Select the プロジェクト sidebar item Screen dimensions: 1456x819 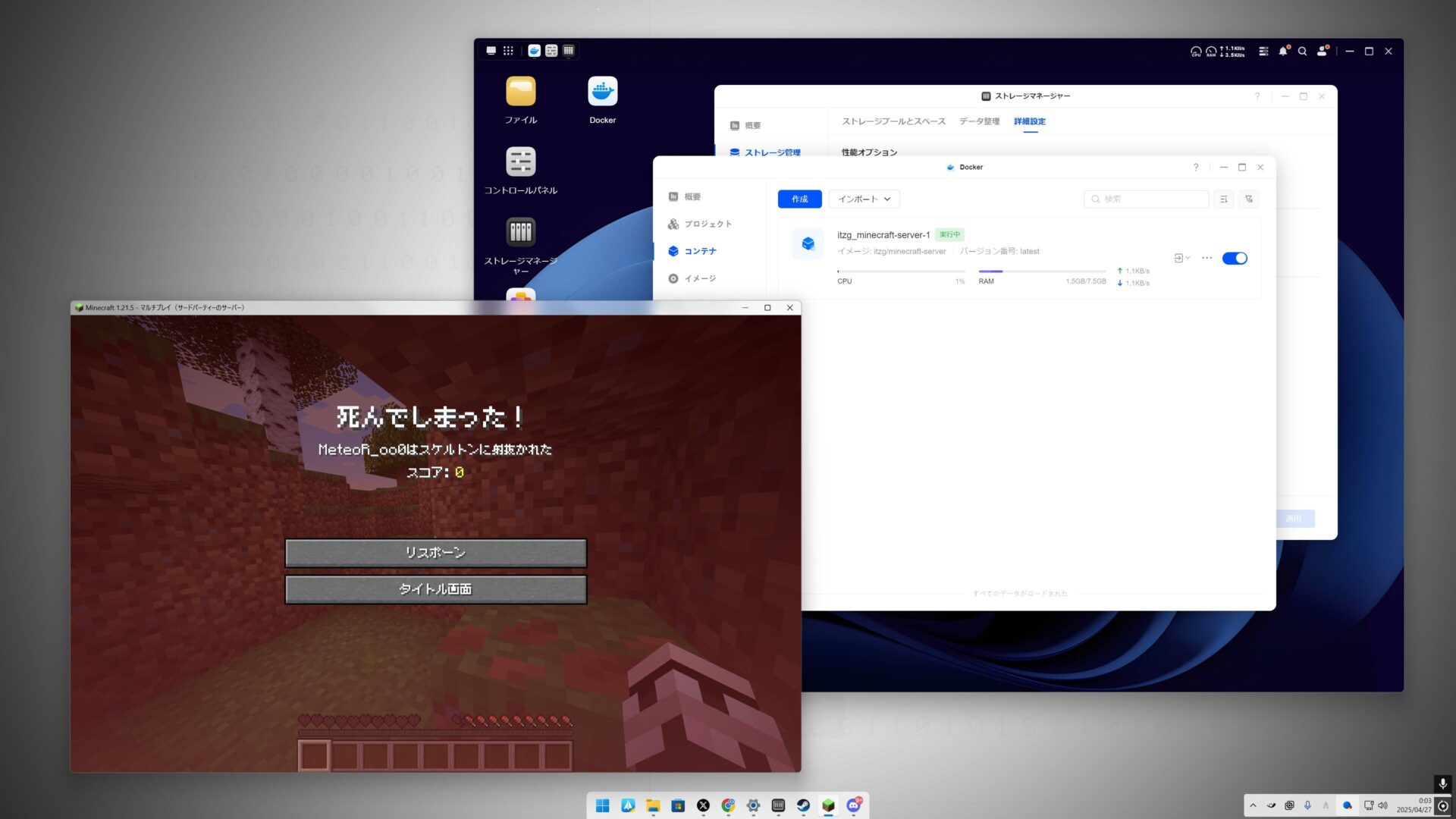click(x=707, y=224)
